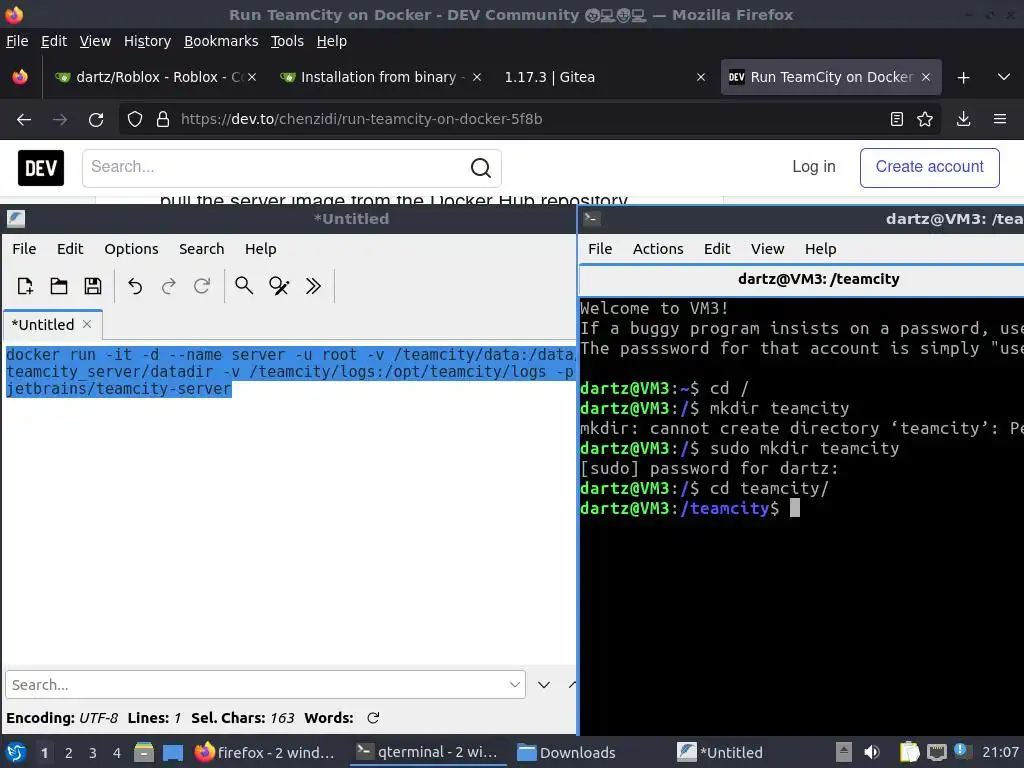Open the text editor File menu
Screen dimensions: 1024x768
point(24,249)
